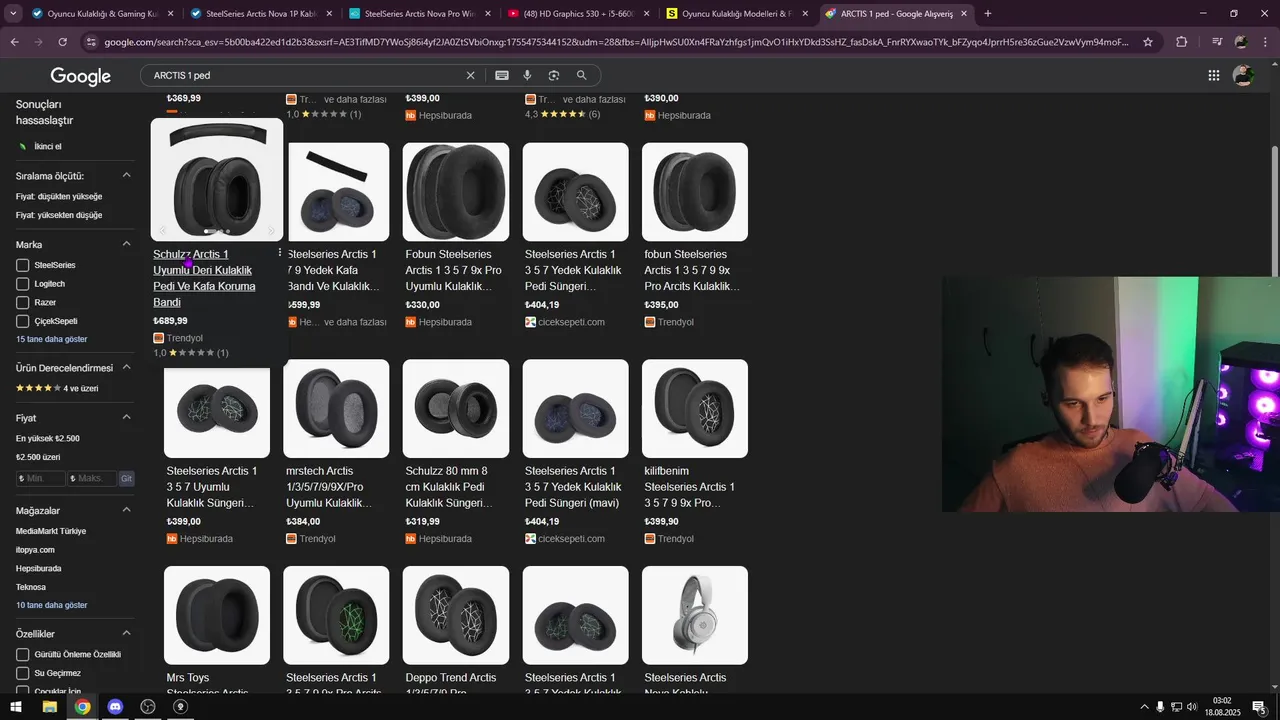Open a new browser tab
Image resolution: width=1280 pixels, height=720 pixels.
click(x=988, y=14)
